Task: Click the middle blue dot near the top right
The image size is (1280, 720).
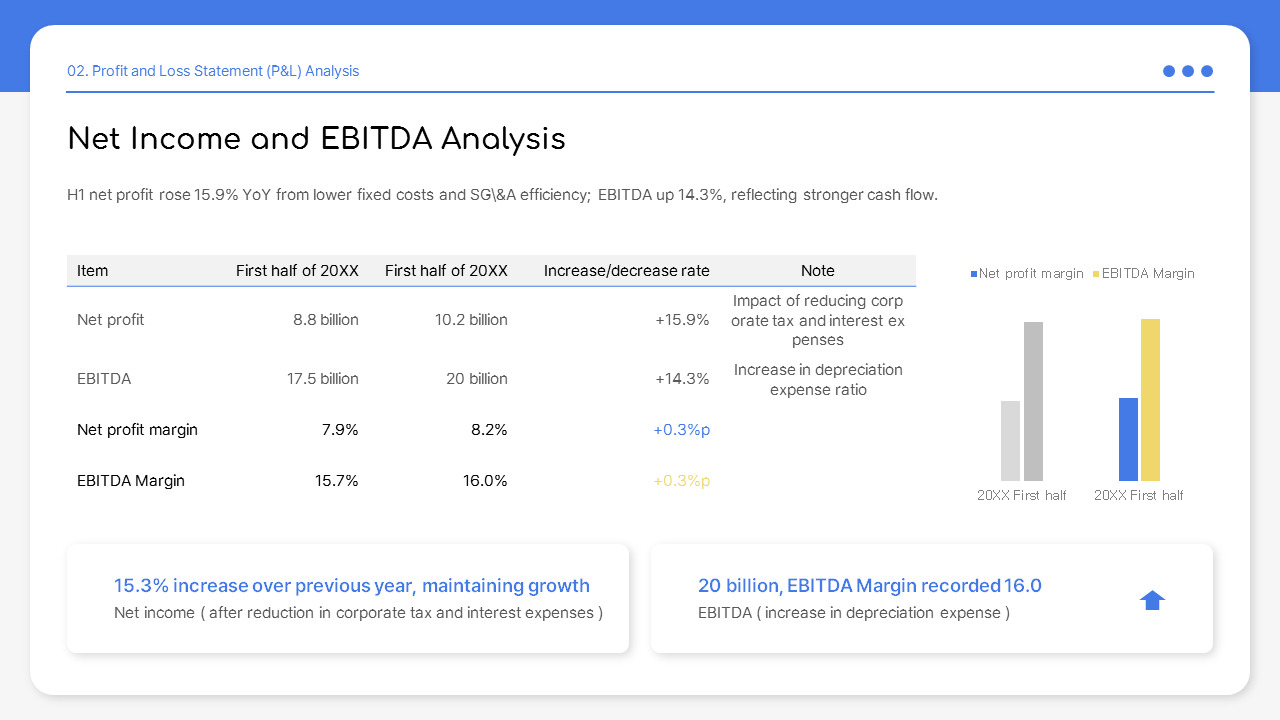Action: tap(1187, 71)
